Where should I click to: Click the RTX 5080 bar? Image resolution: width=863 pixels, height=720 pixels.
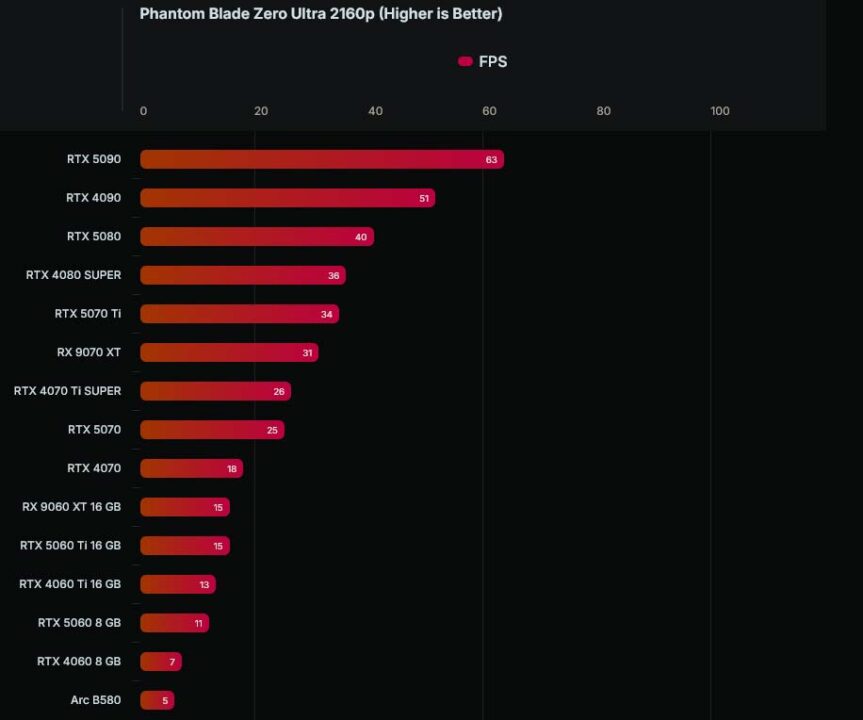[x=257, y=237]
